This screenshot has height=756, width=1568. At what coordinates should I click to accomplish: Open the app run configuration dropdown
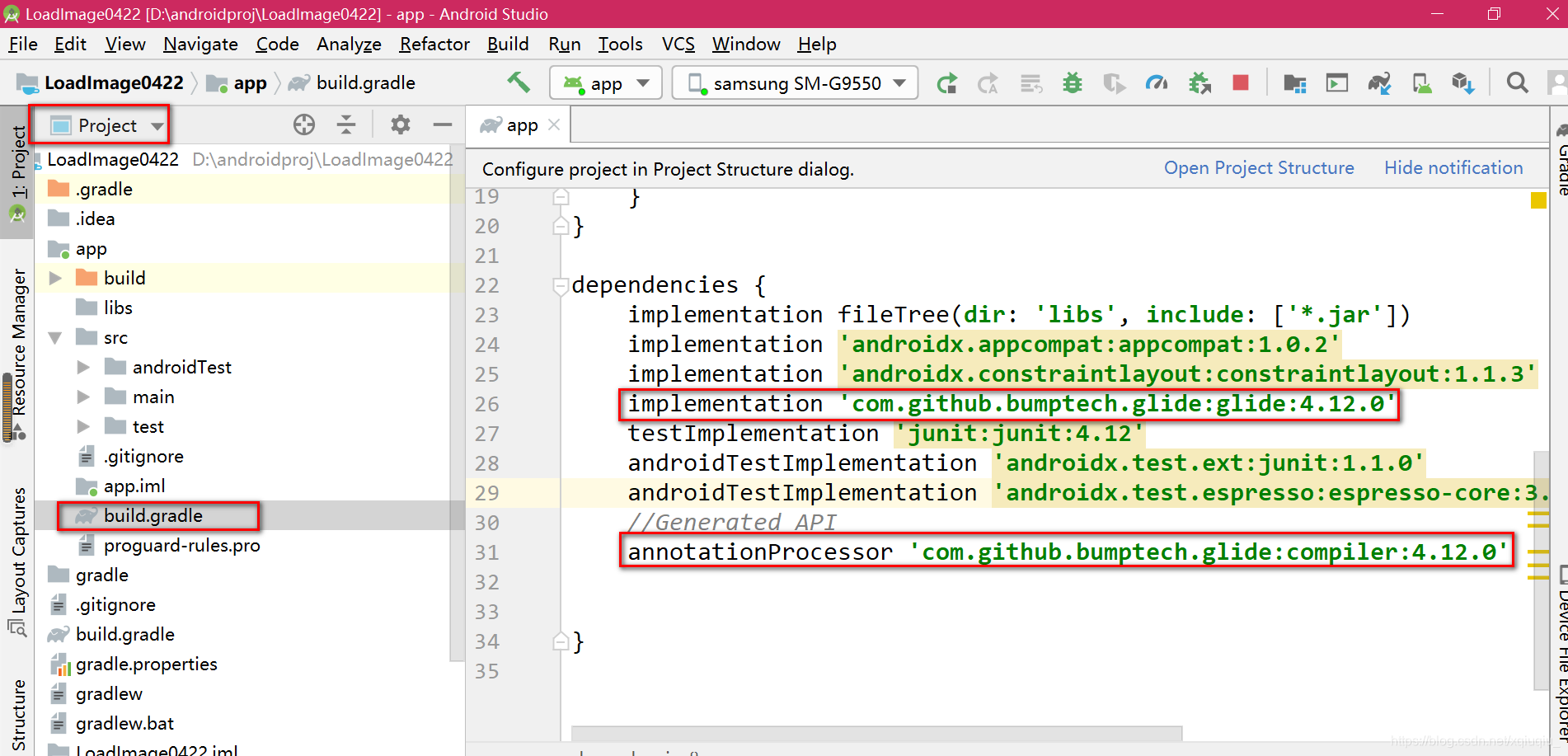[606, 83]
